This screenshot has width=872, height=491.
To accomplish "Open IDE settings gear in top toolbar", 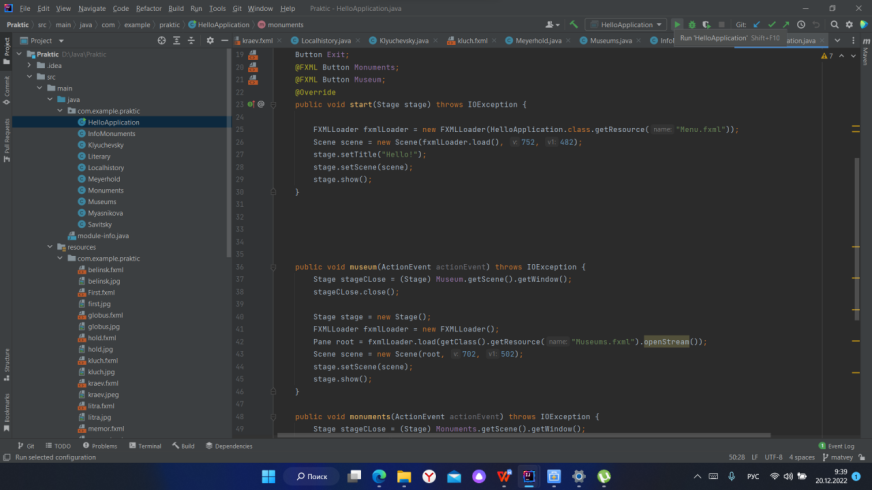I will tap(849, 24).
